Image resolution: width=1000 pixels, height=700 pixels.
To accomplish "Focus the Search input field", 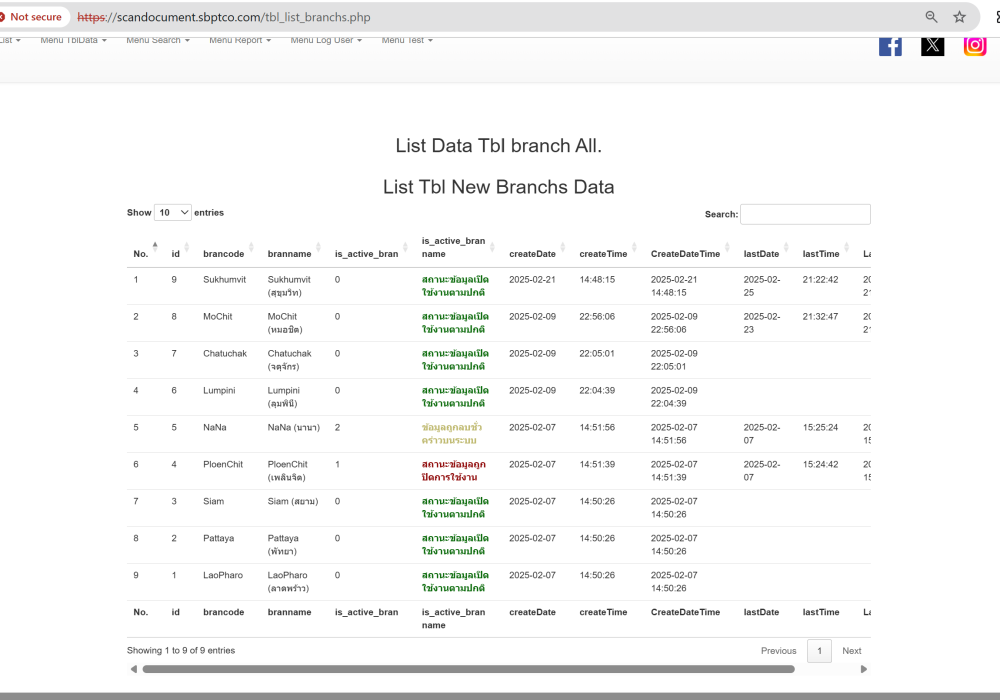I will (x=805, y=214).
